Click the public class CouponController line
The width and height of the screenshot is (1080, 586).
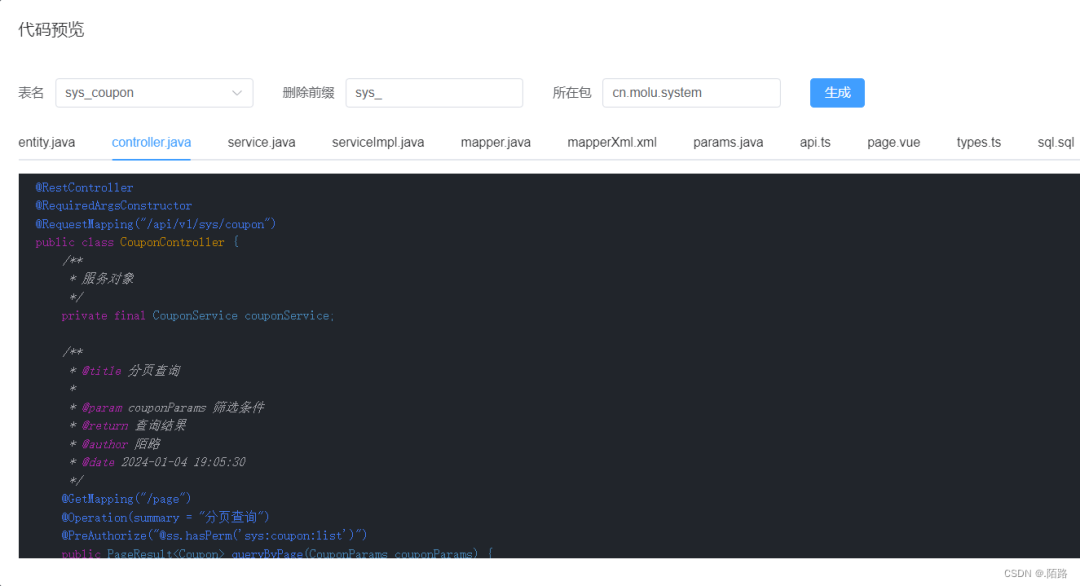click(x=137, y=242)
